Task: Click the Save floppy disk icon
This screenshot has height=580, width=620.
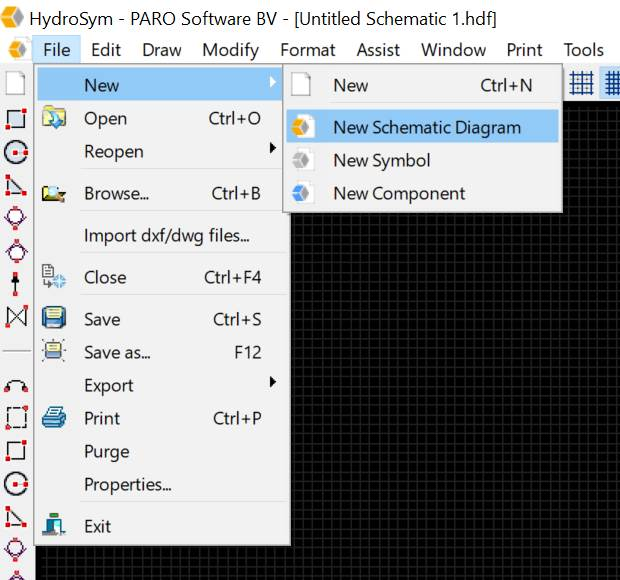Action: tap(54, 317)
